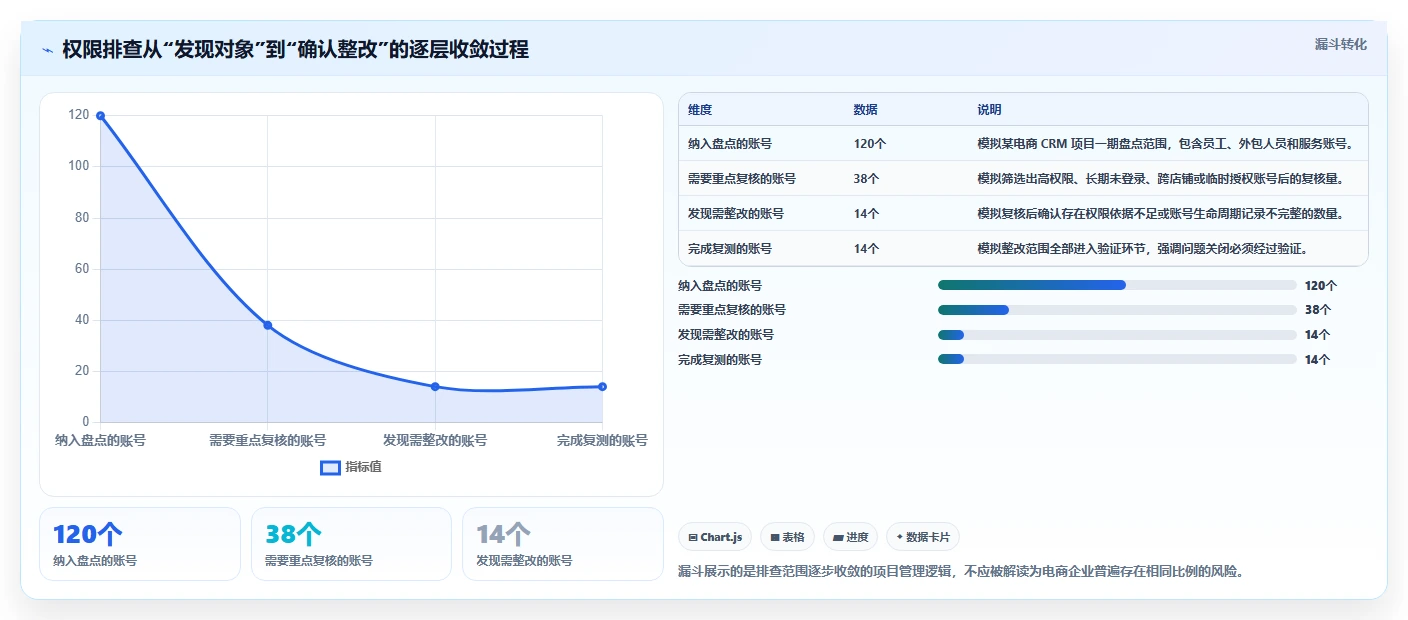Click the page title 权限排查从发现对象到确认整改
This screenshot has height=620, width=1408.
point(295,49)
